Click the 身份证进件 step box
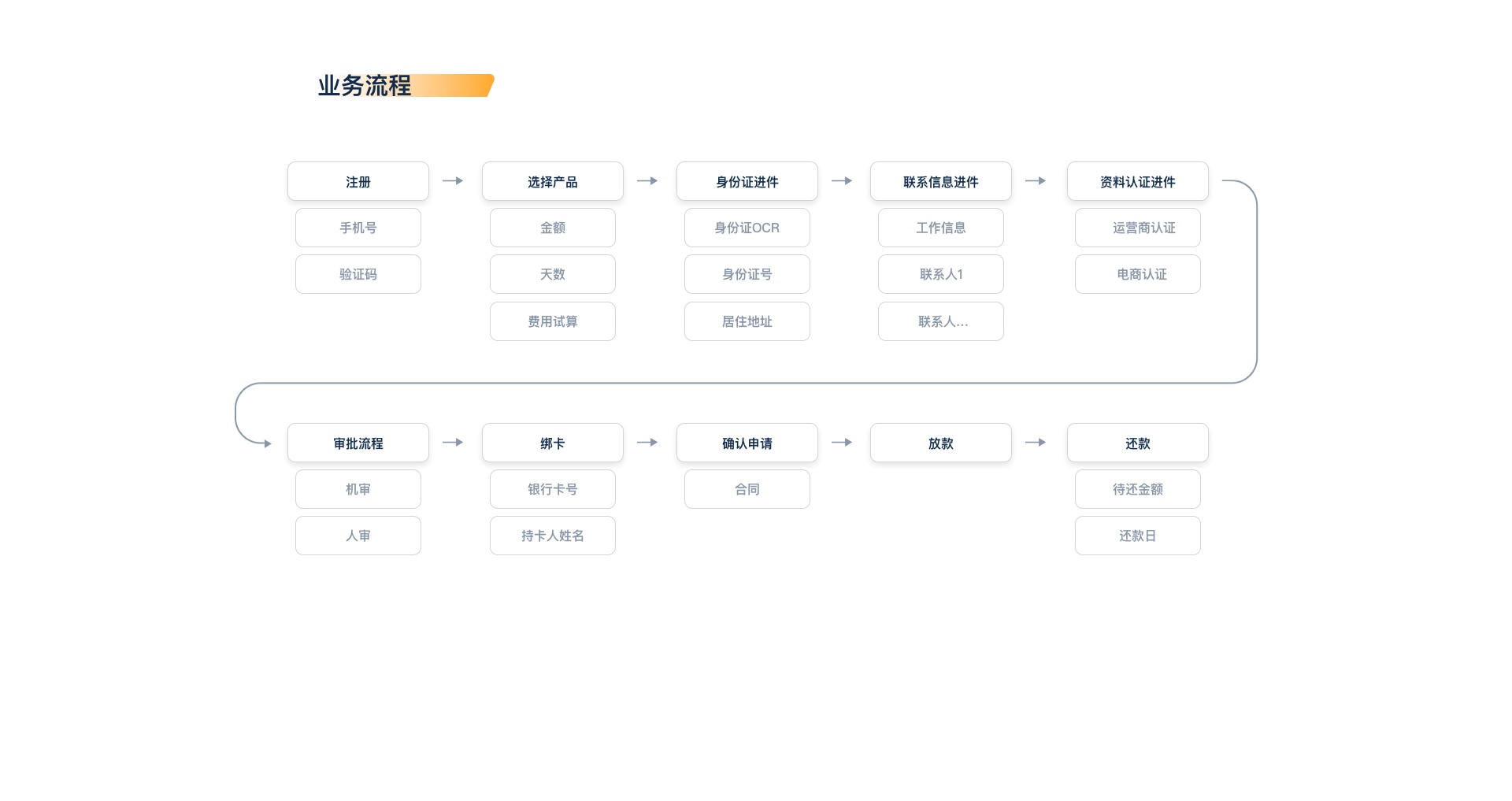This screenshot has height=801, width=1512. [x=747, y=181]
